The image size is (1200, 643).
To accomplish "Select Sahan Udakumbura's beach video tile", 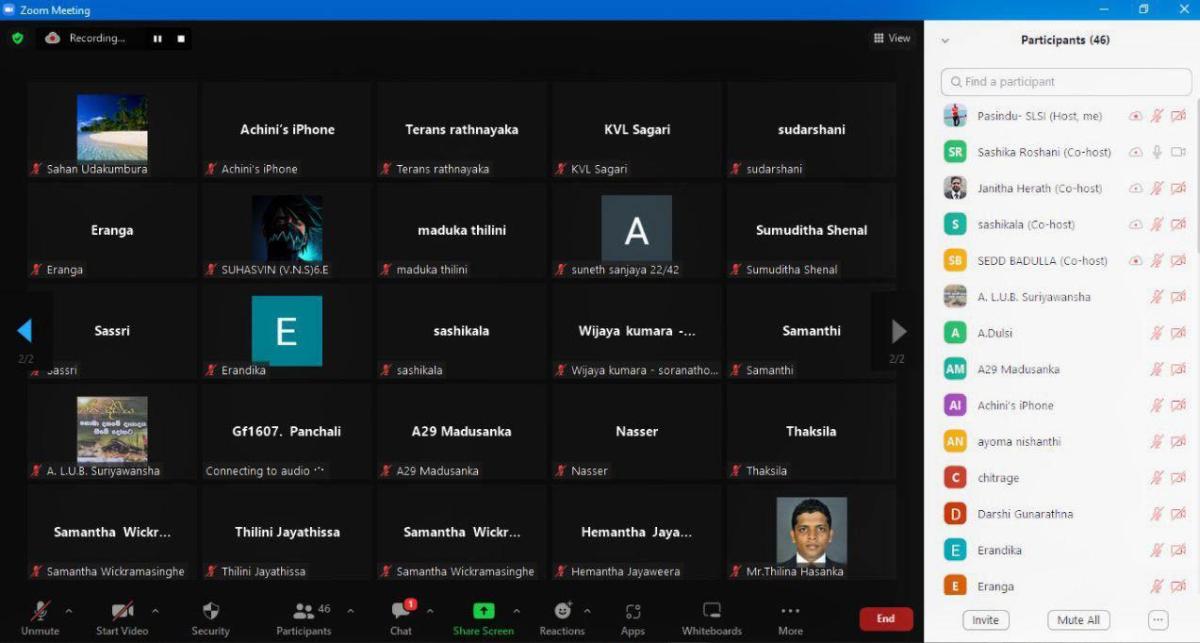I will [112, 130].
